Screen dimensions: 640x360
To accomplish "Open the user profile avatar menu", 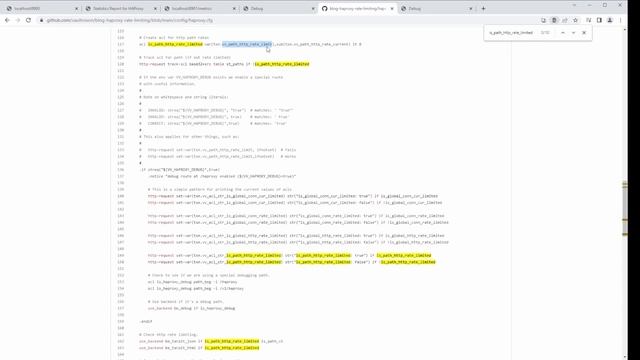I will pos(610,20).
